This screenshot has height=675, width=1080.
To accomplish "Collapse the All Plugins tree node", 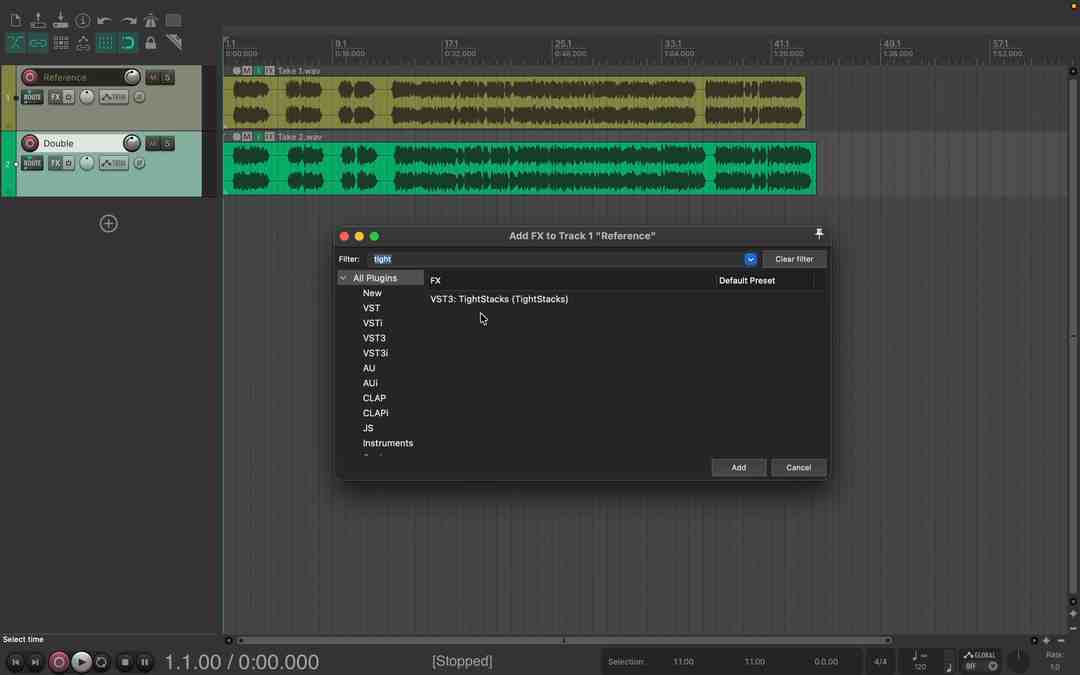I will (343, 278).
